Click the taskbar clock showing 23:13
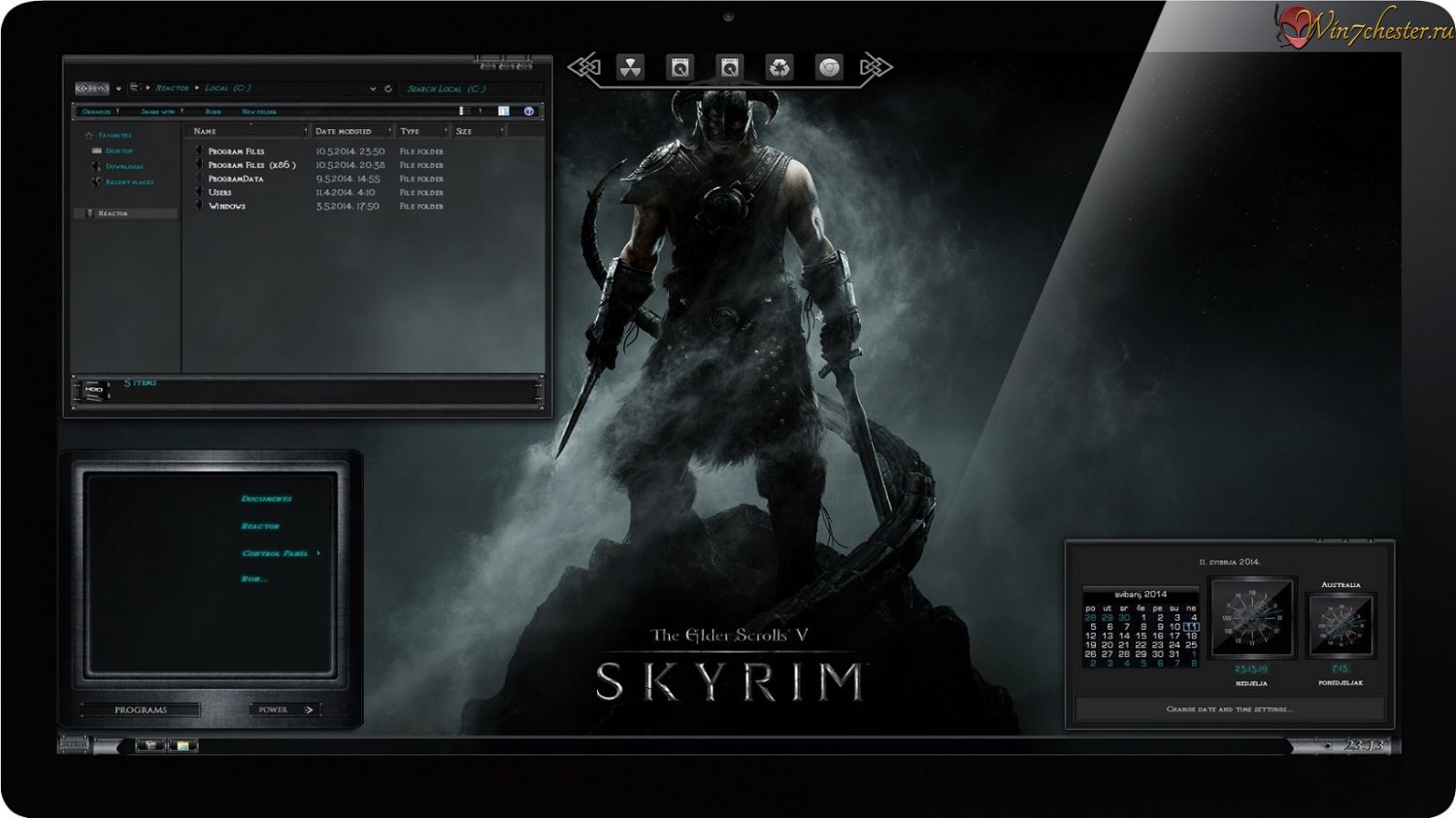 (x=1364, y=745)
